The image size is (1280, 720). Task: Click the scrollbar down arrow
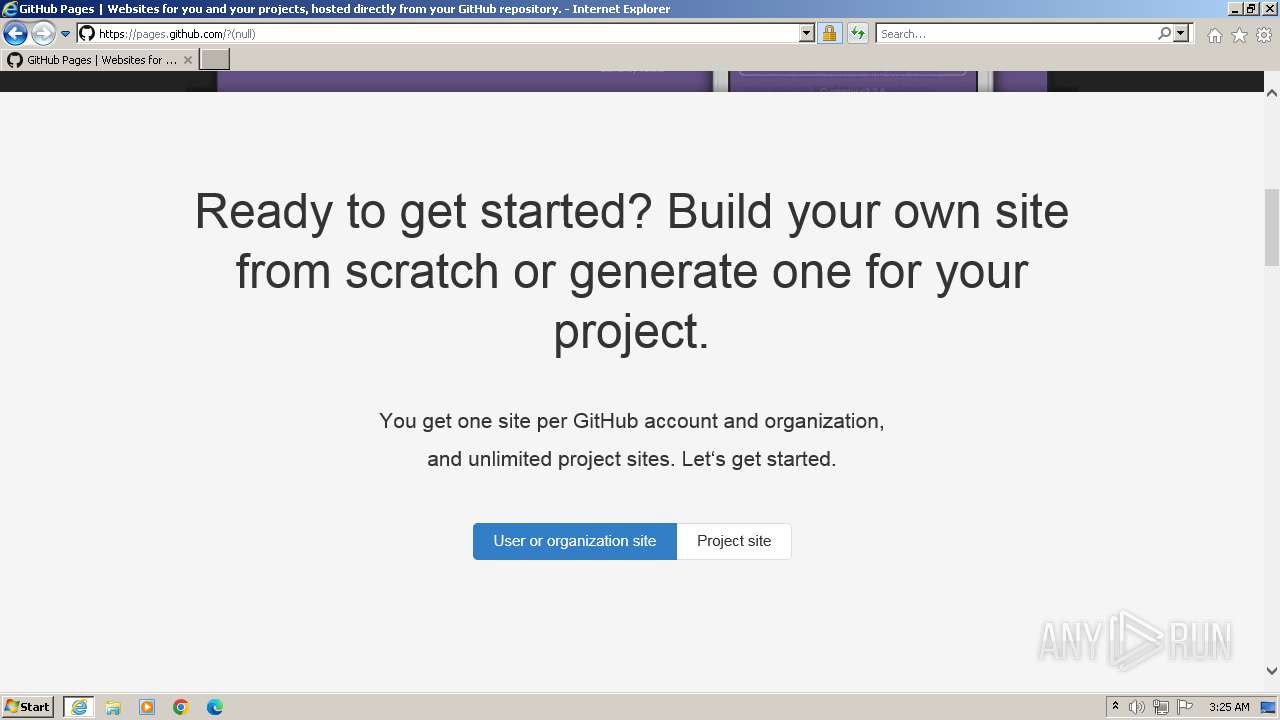click(x=1272, y=671)
